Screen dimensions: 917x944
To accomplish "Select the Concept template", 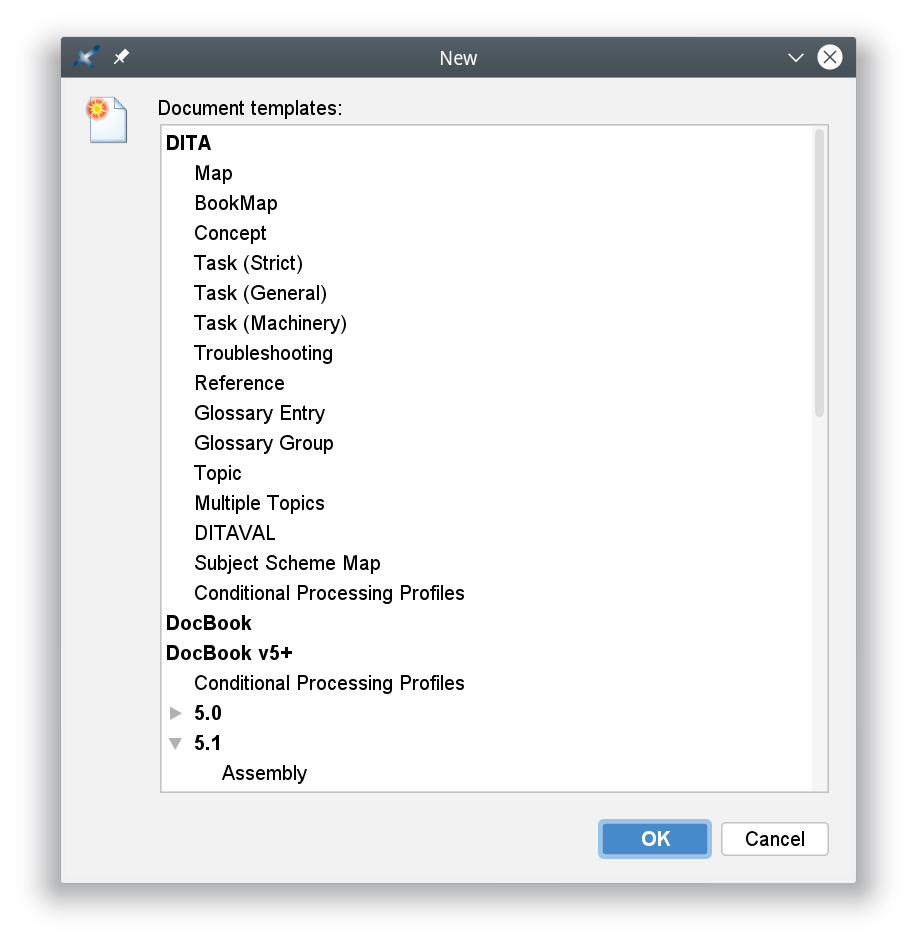I will [x=230, y=233].
